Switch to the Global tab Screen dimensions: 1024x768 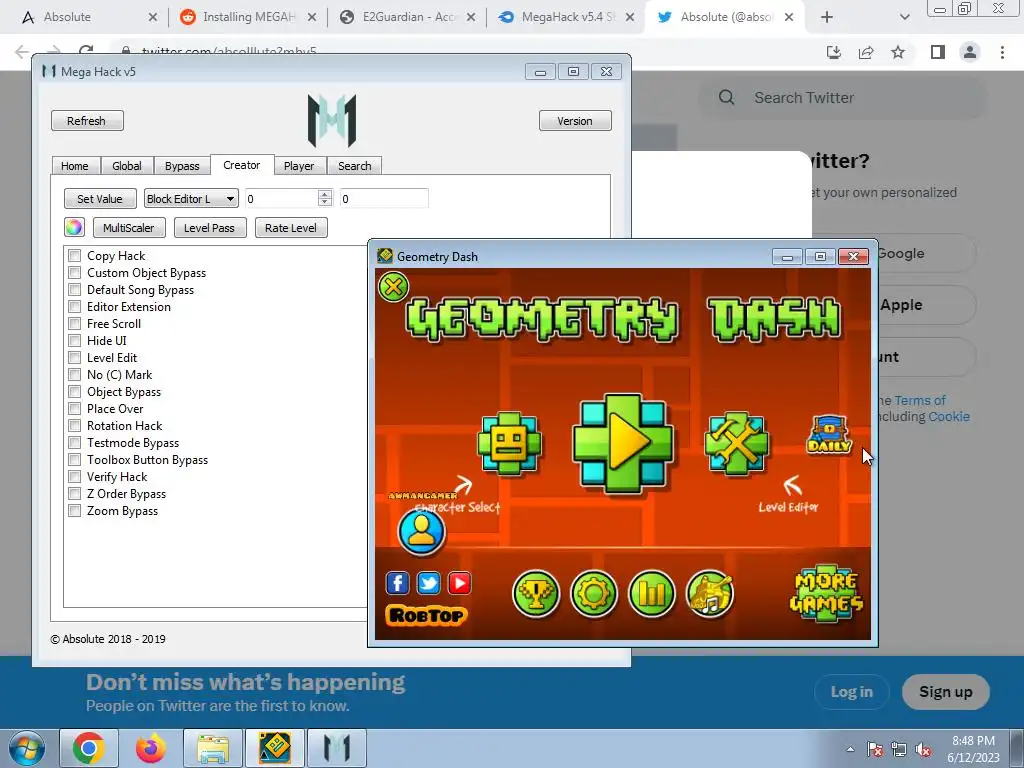(127, 166)
